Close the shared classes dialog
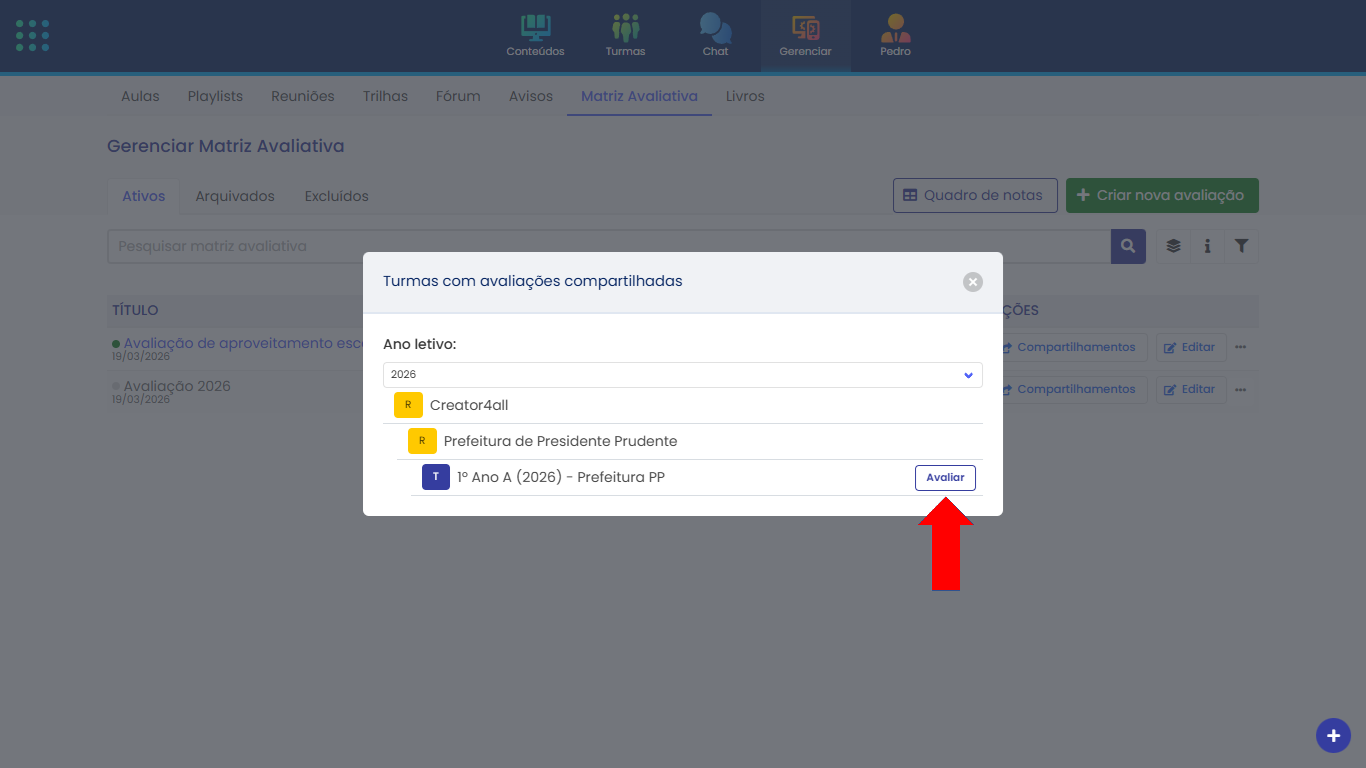Viewport: 1366px width, 768px height. (x=973, y=282)
